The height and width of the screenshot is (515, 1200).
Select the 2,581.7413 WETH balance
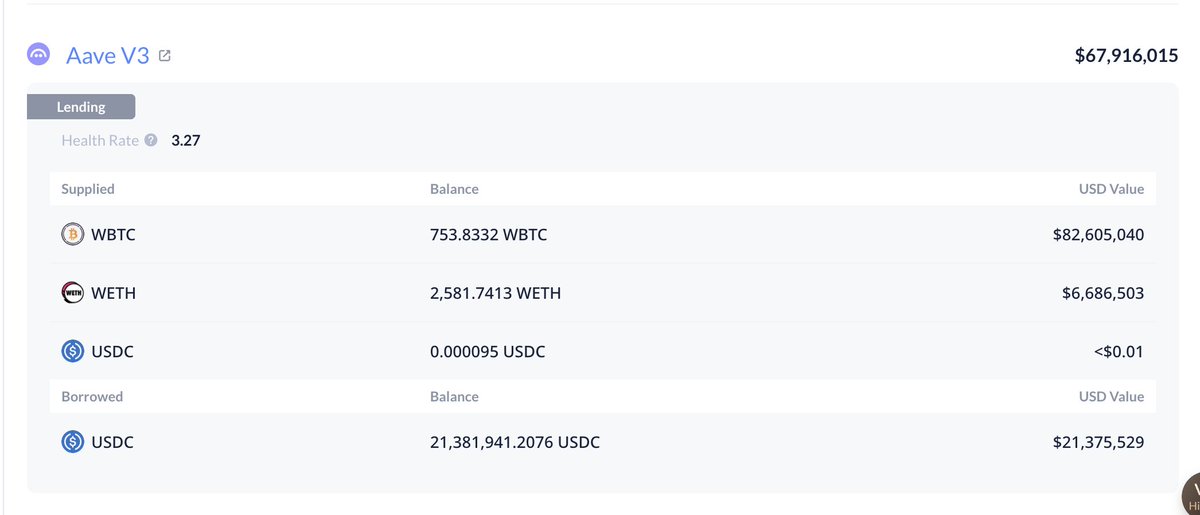[495, 293]
